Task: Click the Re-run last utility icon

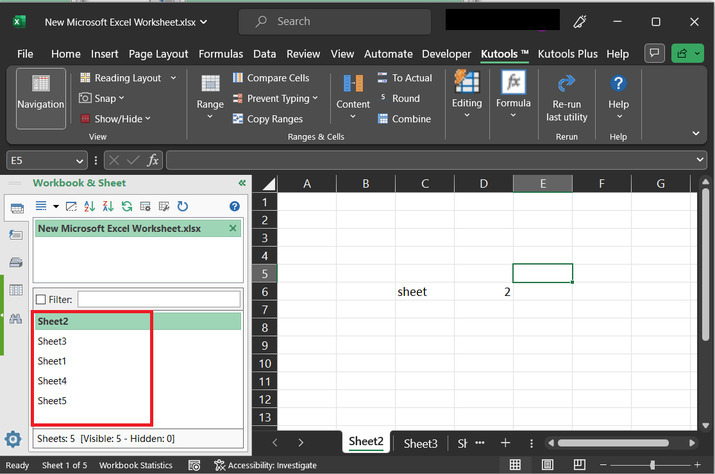Action: (566, 84)
